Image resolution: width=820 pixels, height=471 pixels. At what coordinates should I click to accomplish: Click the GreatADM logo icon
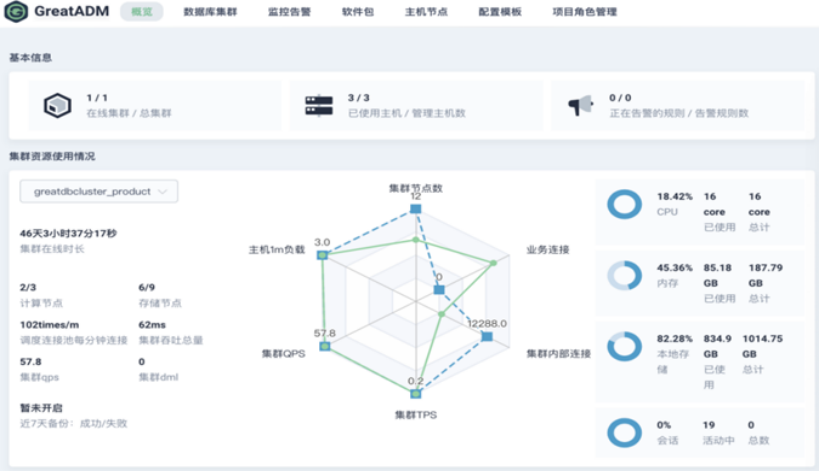pyautogui.click(x=16, y=12)
